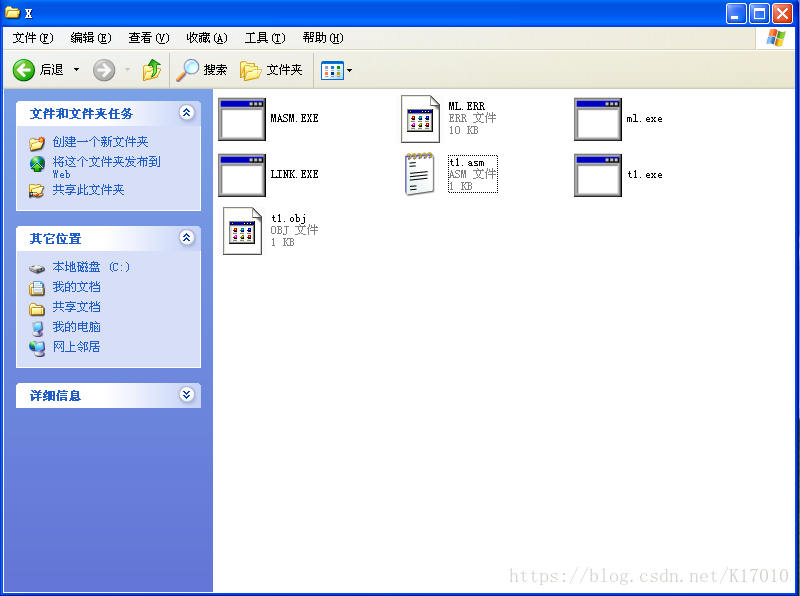
Task: Click the share folder hand icon
Action: [x=36, y=191]
